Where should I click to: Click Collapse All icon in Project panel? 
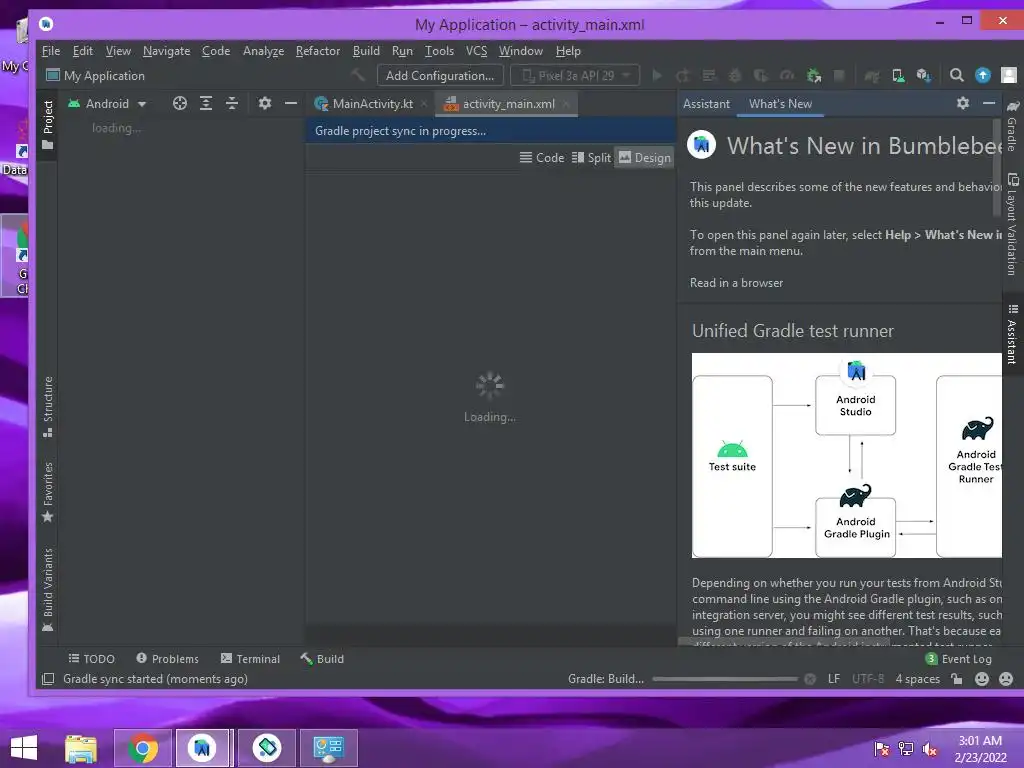coord(232,103)
